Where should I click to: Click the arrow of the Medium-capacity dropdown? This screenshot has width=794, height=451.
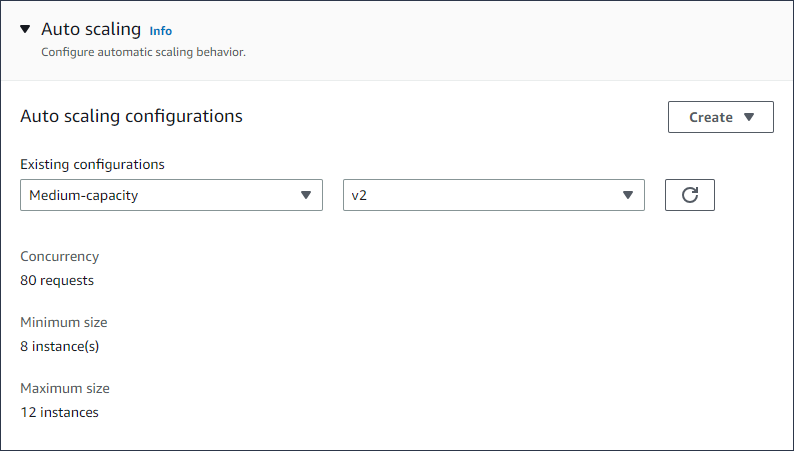point(306,195)
